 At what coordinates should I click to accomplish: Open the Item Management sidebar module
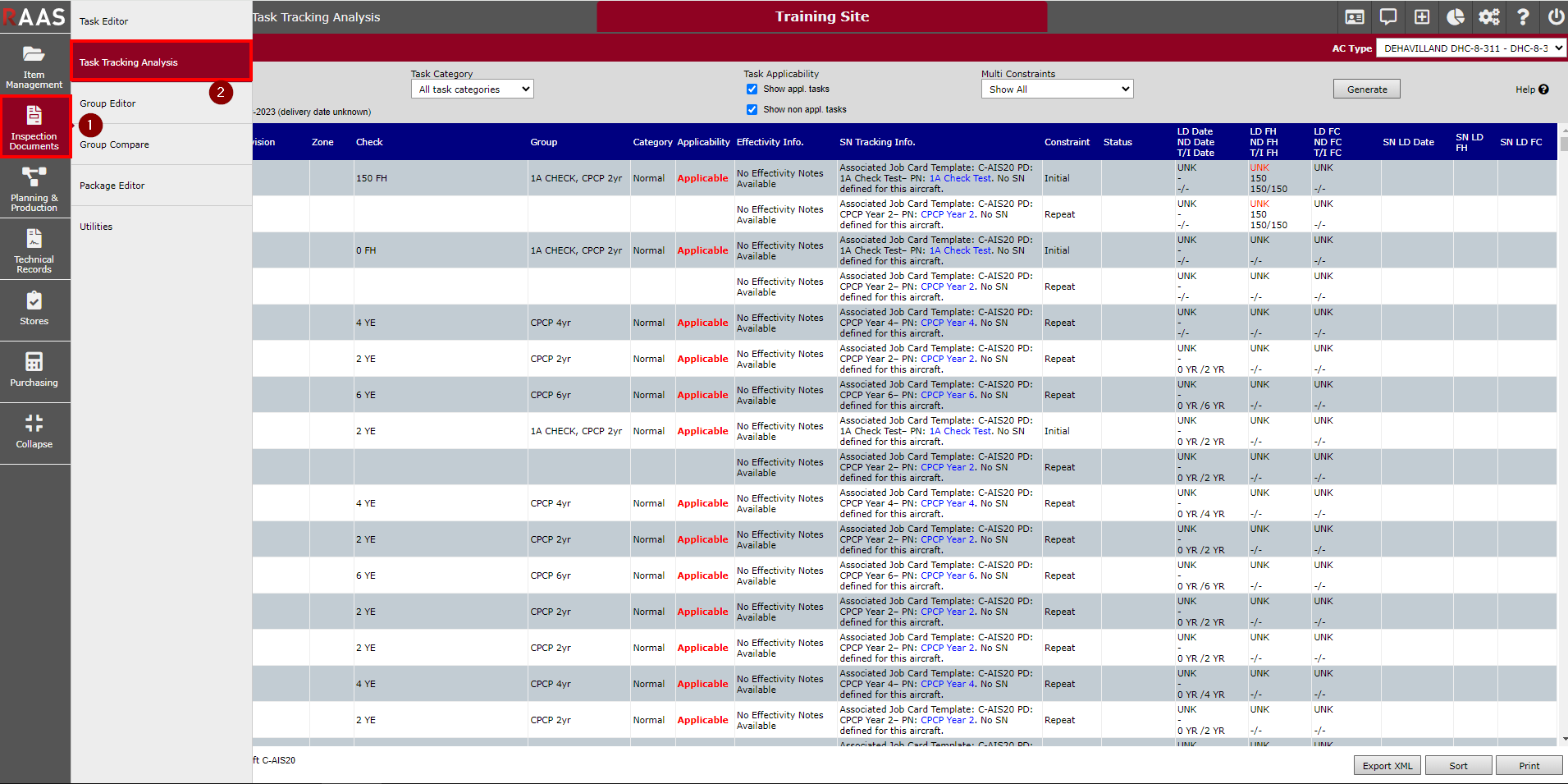pyautogui.click(x=34, y=66)
